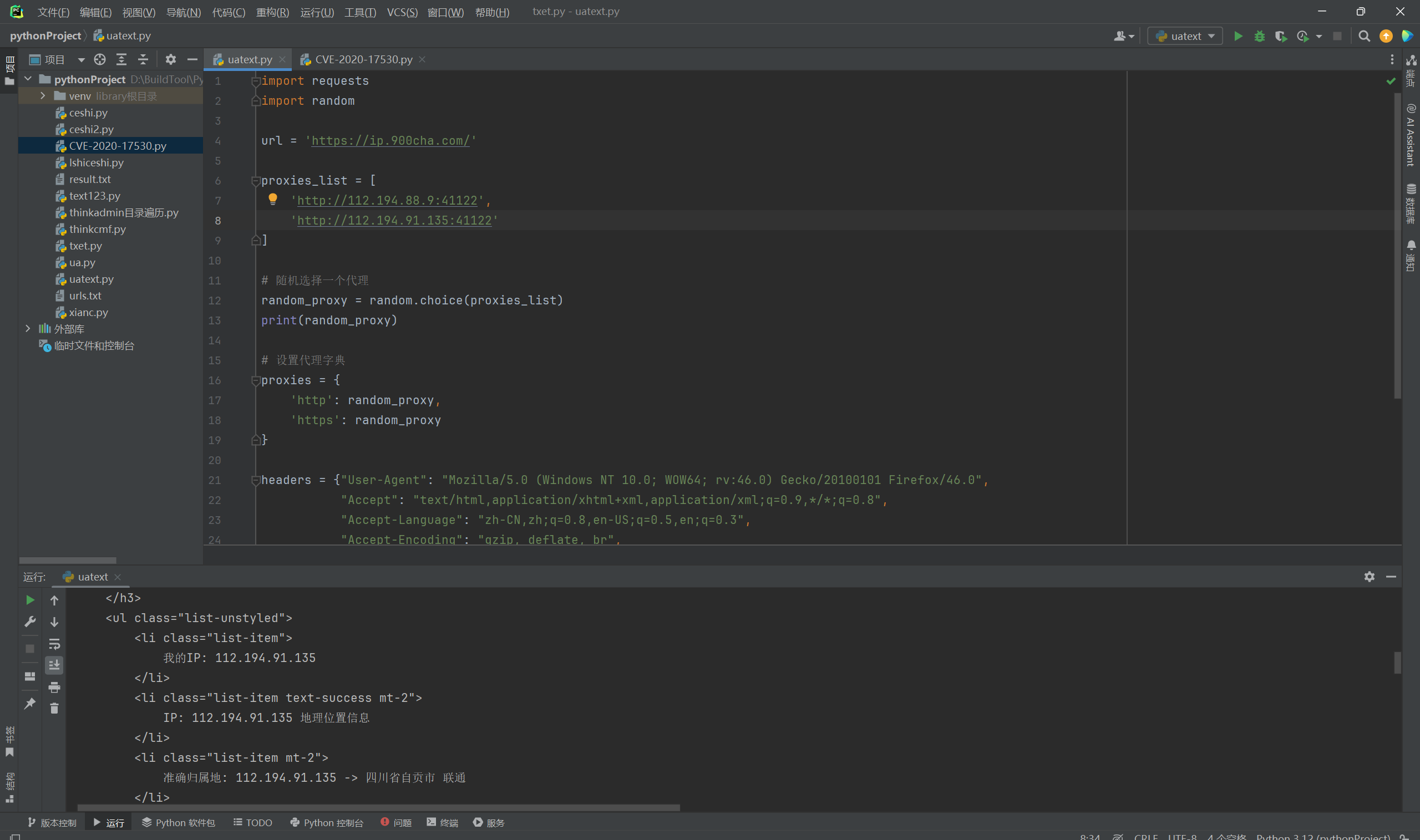Toggle the notifications bell panel
Image resolution: width=1420 pixels, height=840 pixels.
(x=1411, y=256)
